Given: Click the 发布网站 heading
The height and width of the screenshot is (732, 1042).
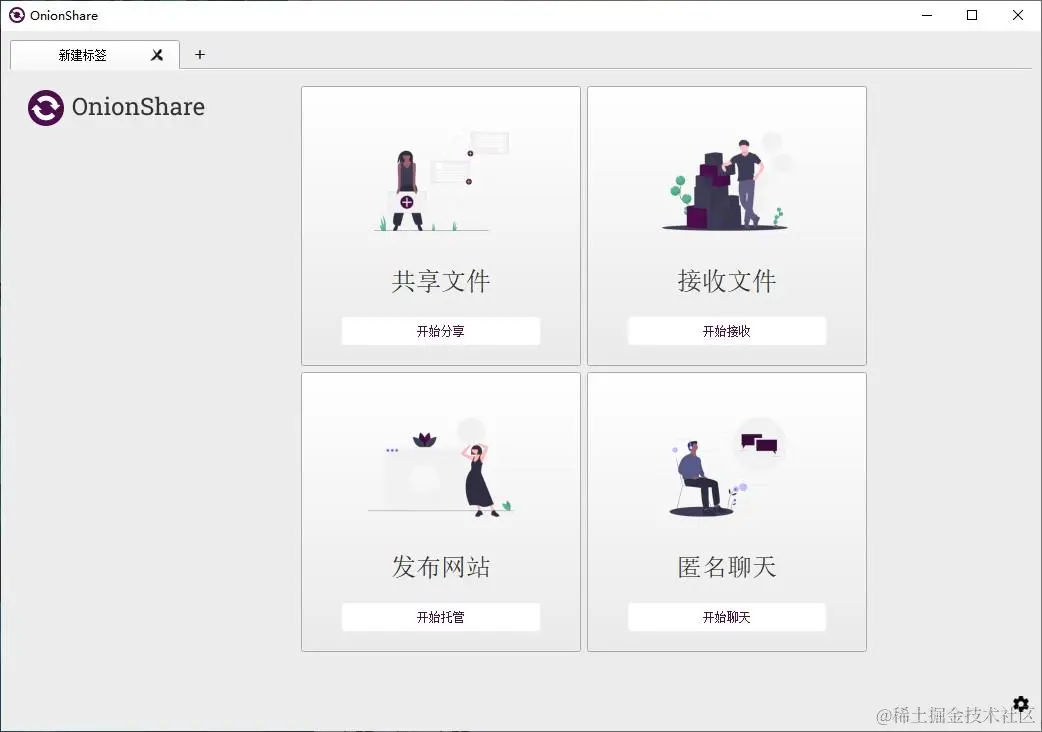Looking at the screenshot, I should (441, 567).
